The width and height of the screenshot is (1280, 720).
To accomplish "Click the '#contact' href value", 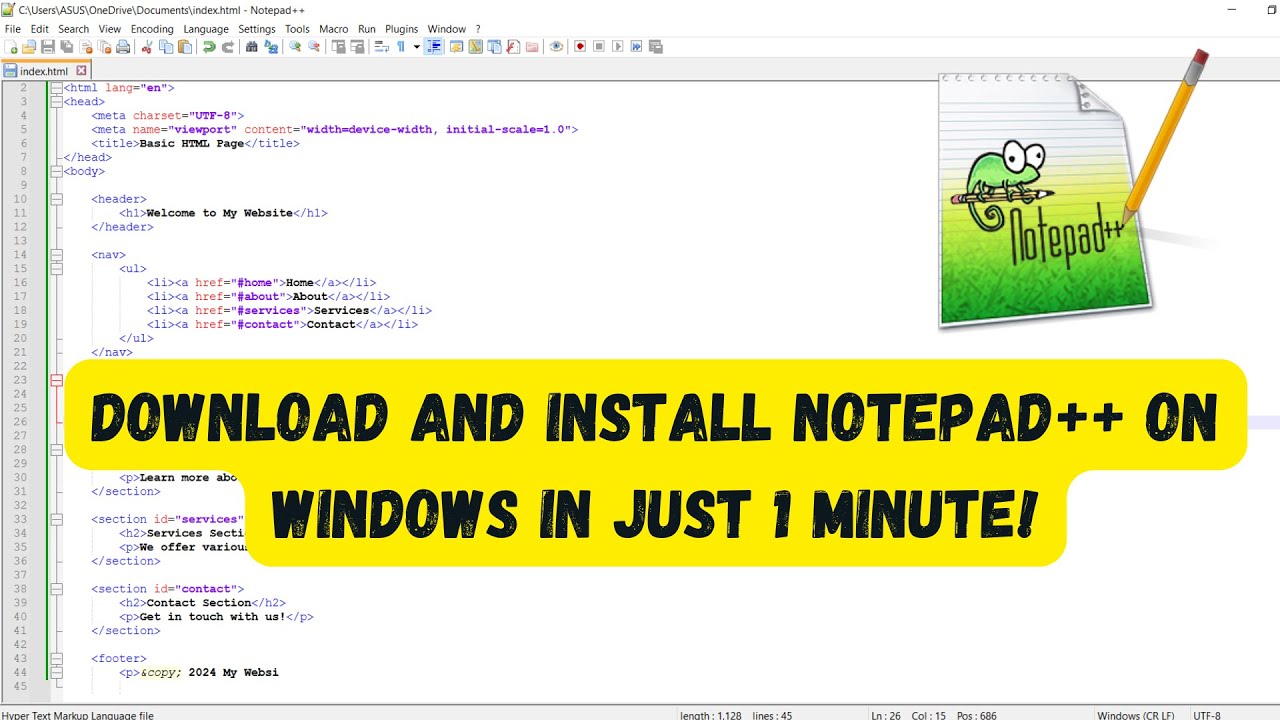I will [x=266, y=325].
